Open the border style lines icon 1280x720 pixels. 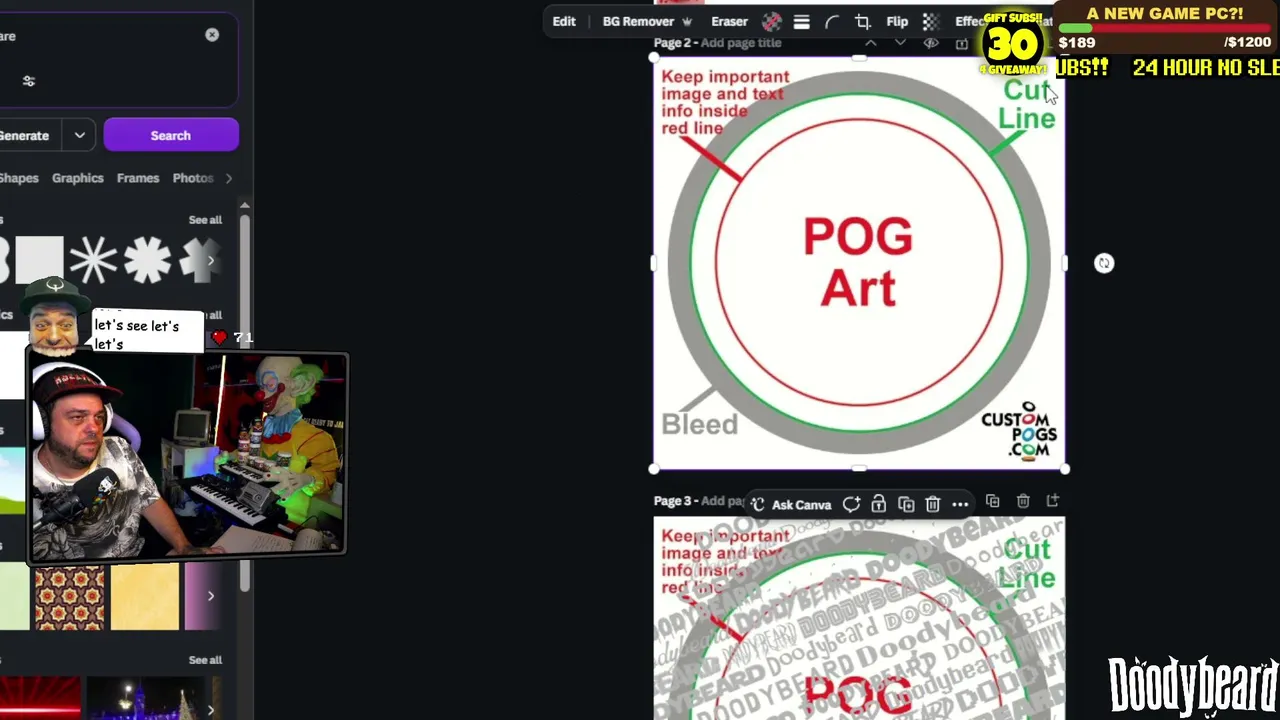coord(801,22)
